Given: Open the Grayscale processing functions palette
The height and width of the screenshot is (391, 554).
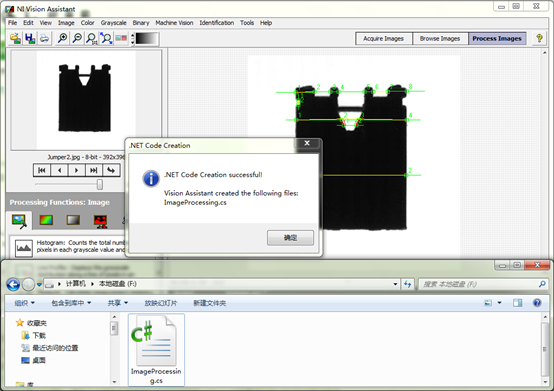Looking at the screenshot, I should tap(73, 220).
